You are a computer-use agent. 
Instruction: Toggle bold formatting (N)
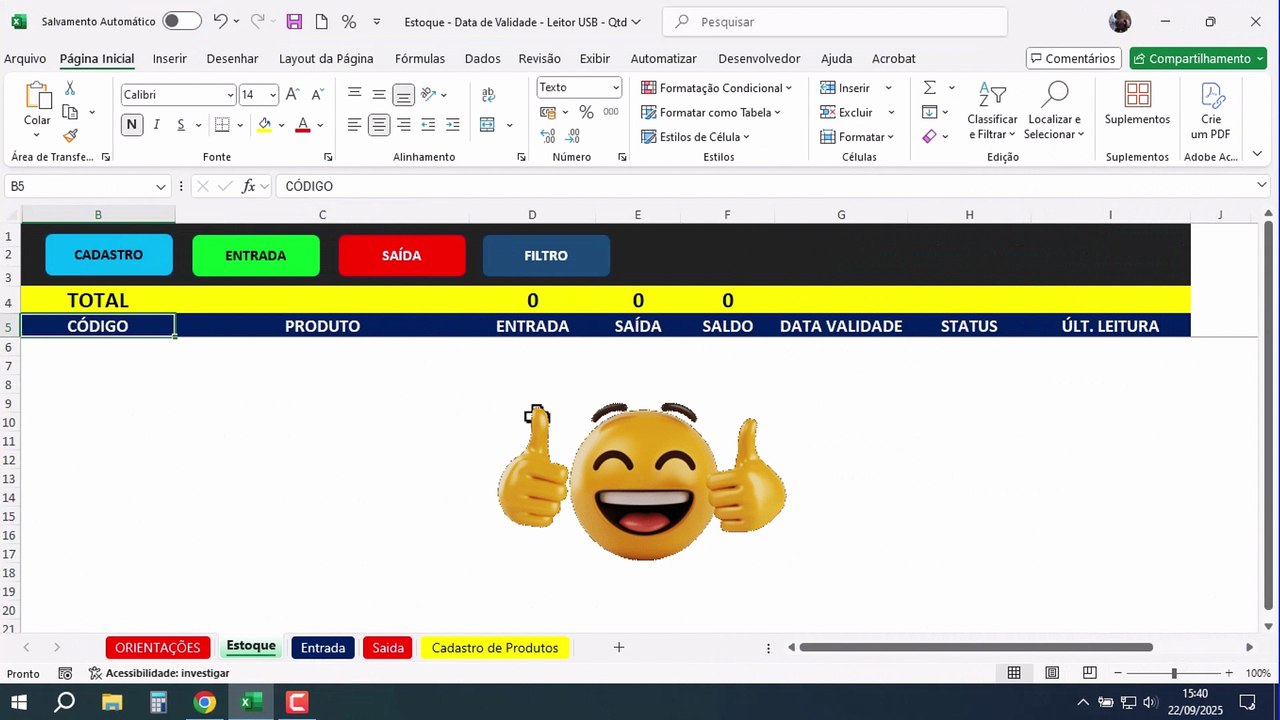pos(132,125)
